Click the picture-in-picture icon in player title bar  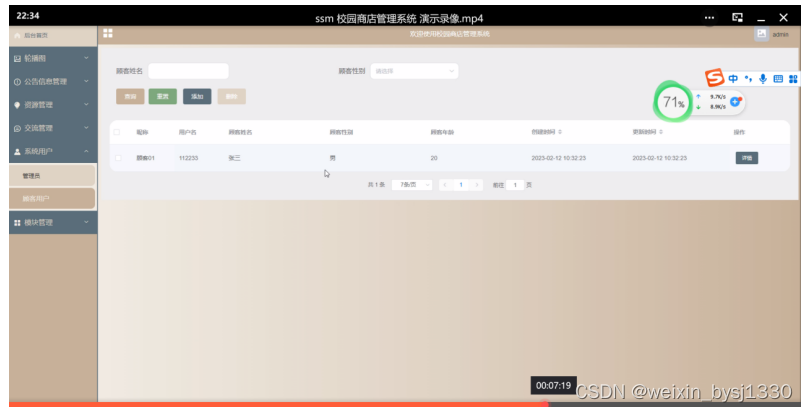pyautogui.click(x=737, y=18)
